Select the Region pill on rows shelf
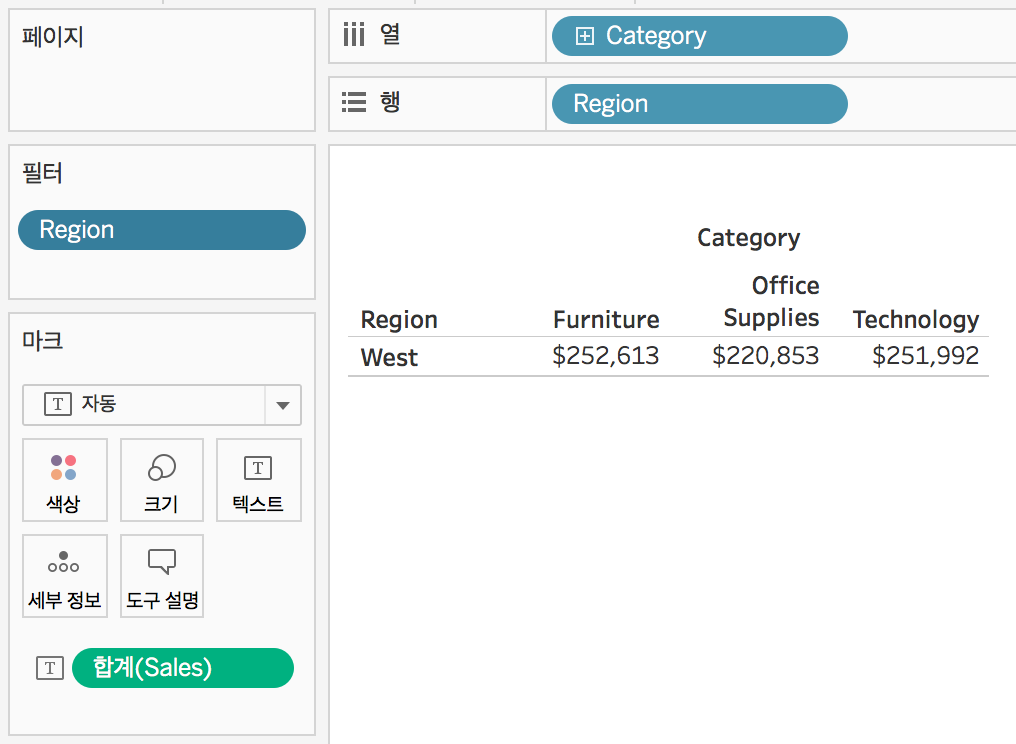 tap(700, 104)
